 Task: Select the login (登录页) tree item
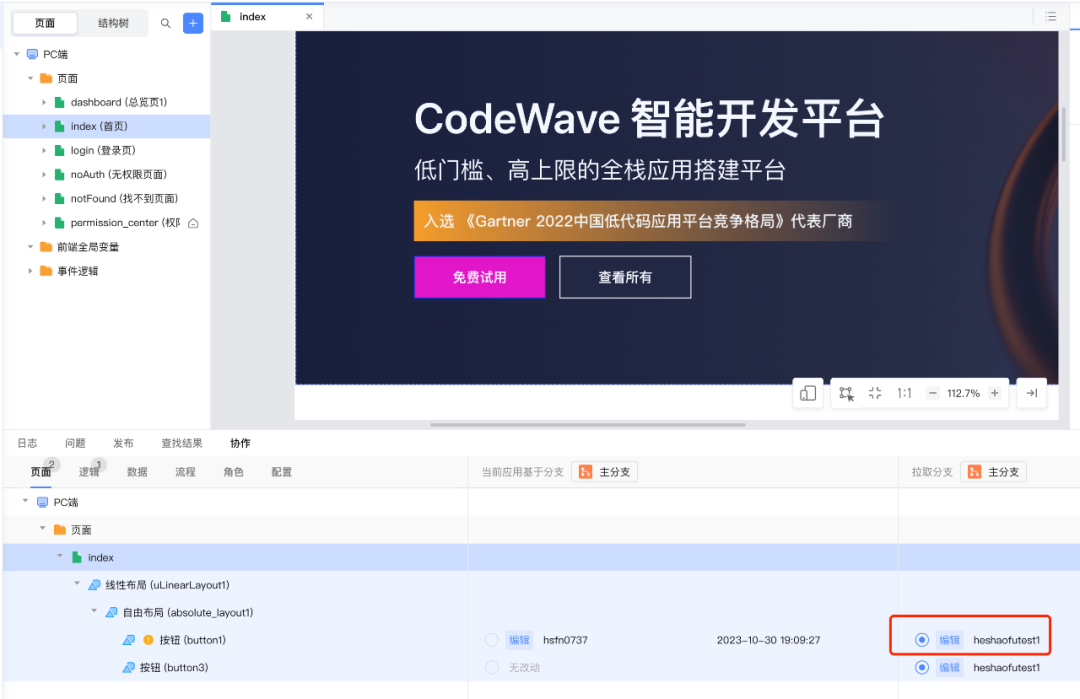107,150
